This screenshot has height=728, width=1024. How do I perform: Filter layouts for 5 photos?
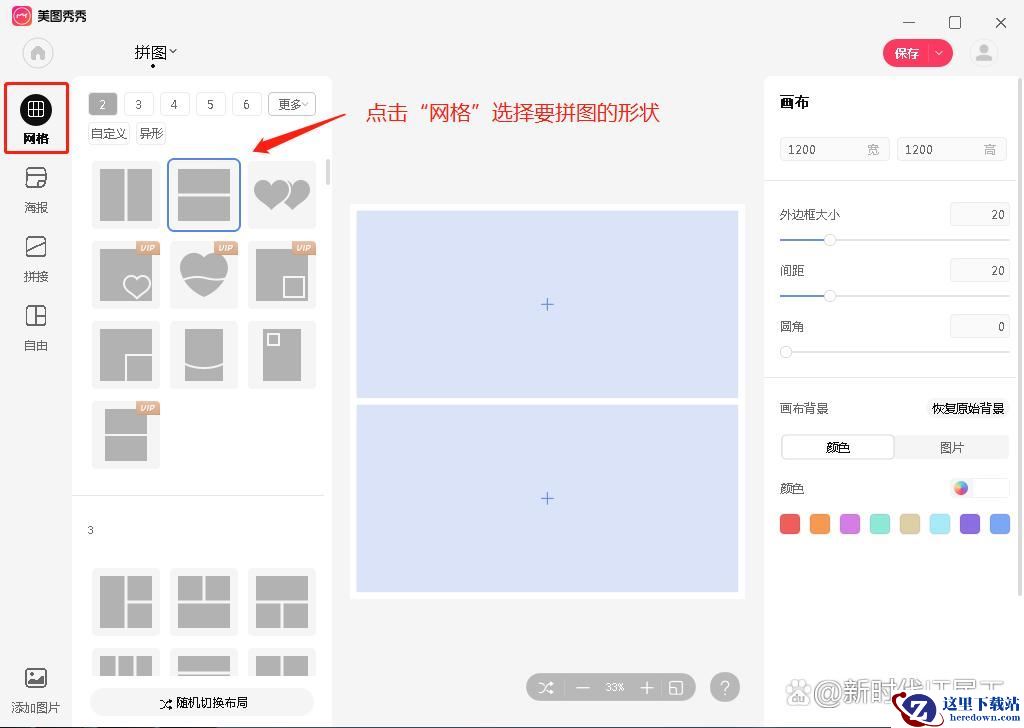coord(210,104)
